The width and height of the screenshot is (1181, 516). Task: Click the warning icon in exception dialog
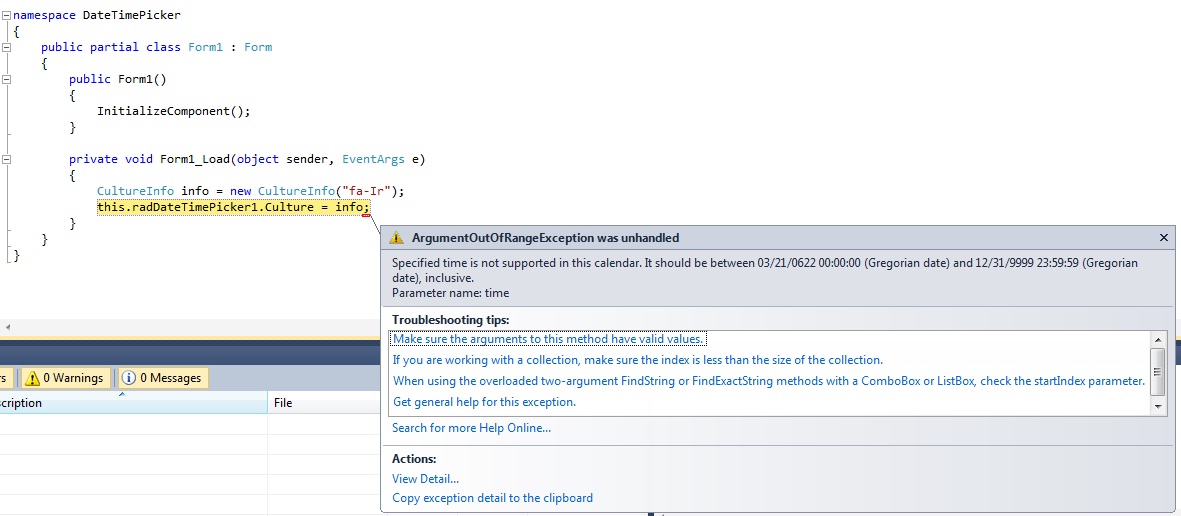pyautogui.click(x=396, y=238)
